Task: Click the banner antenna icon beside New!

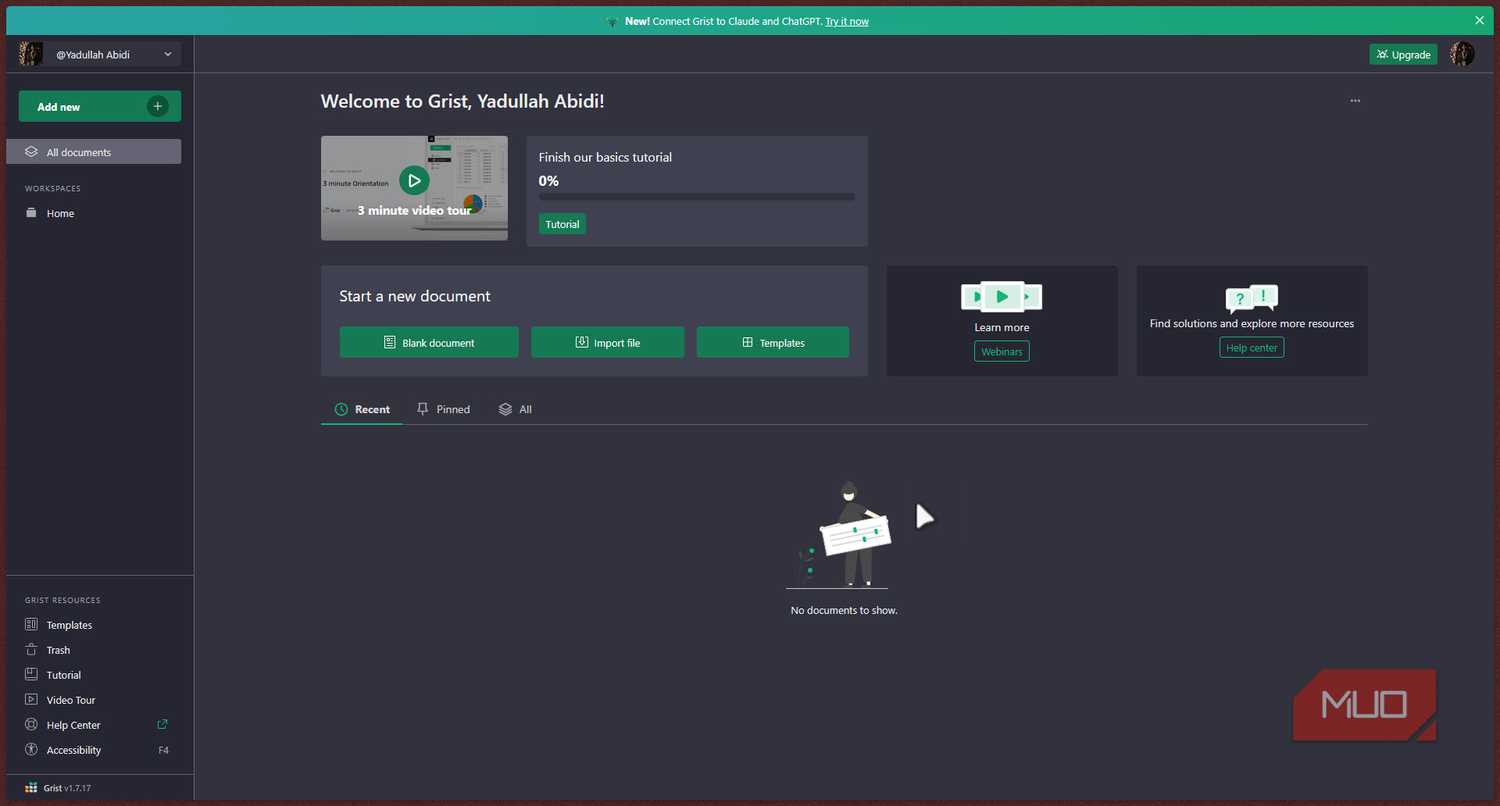Action: pos(612,21)
